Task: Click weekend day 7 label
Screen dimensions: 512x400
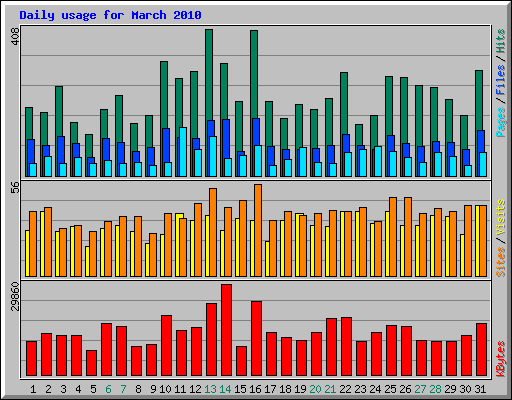Action: (x=123, y=389)
